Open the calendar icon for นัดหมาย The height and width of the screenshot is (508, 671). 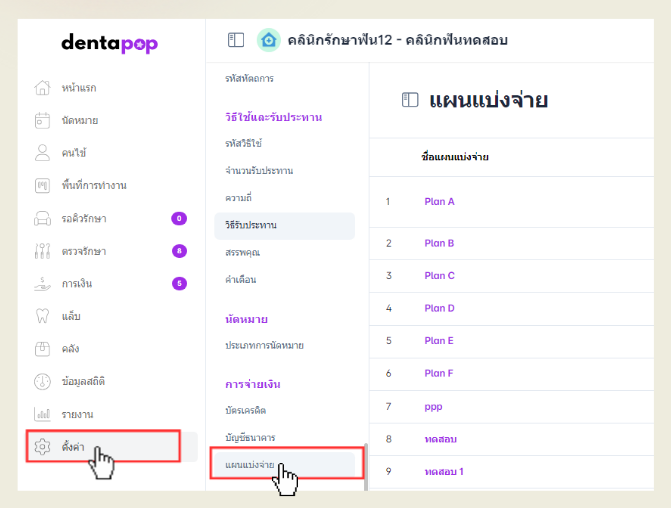point(42,120)
